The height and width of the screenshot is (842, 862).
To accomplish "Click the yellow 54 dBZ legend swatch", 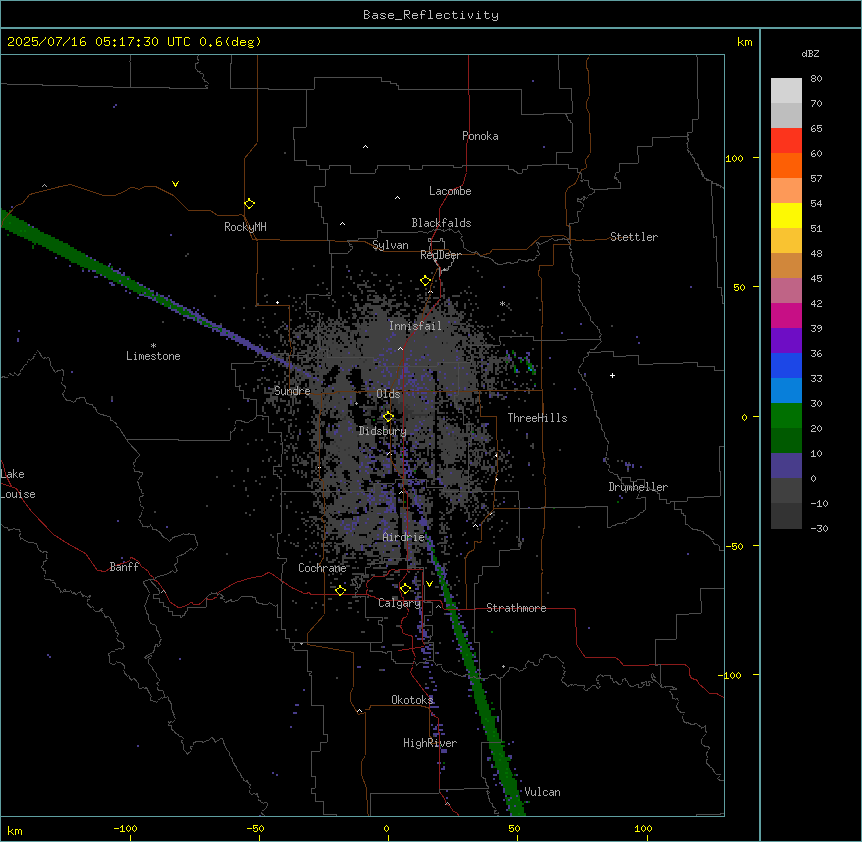I will [x=786, y=215].
